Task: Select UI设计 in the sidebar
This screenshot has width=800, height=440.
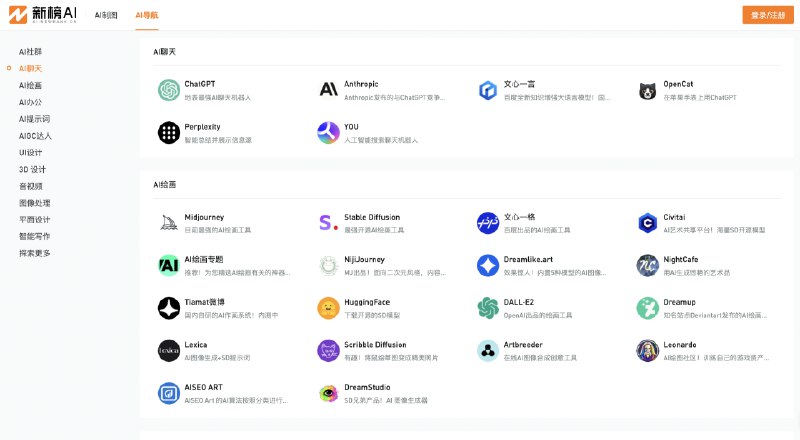Action: (31, 153)
